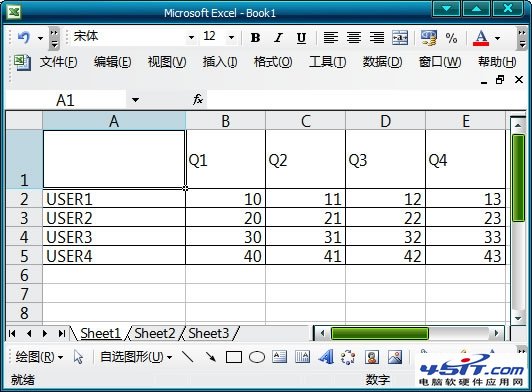Open the 格式(O) menu

pos(273,62)
